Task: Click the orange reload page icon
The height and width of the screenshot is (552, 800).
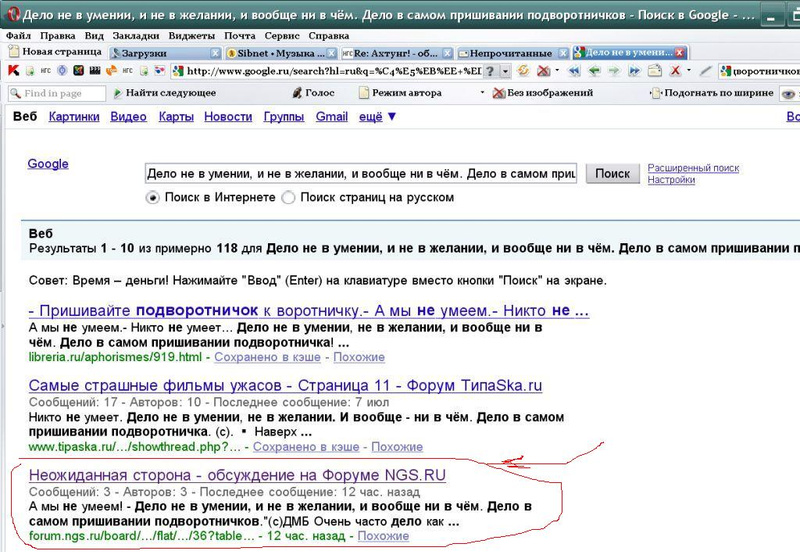Action: (523, 71)
